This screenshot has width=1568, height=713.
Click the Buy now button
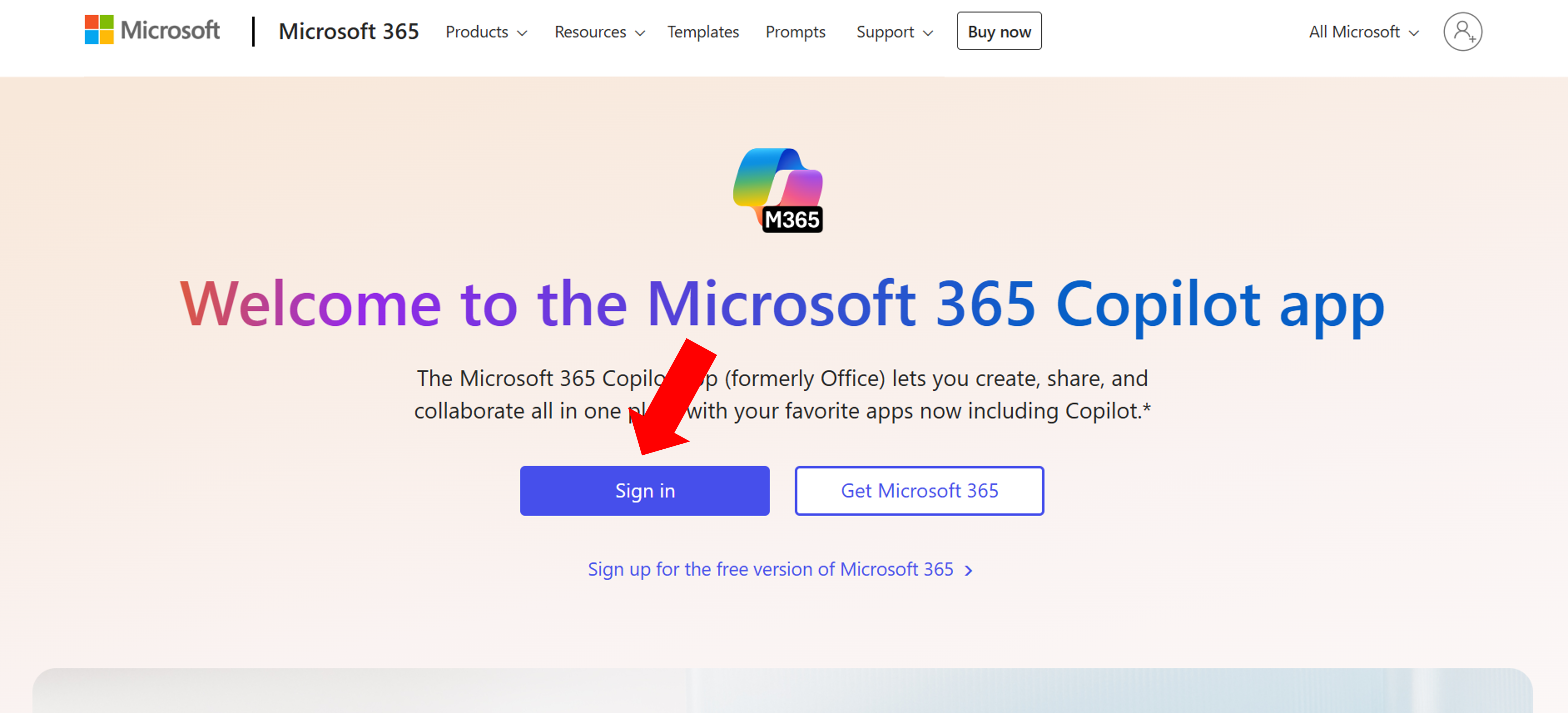coord(999,32)
